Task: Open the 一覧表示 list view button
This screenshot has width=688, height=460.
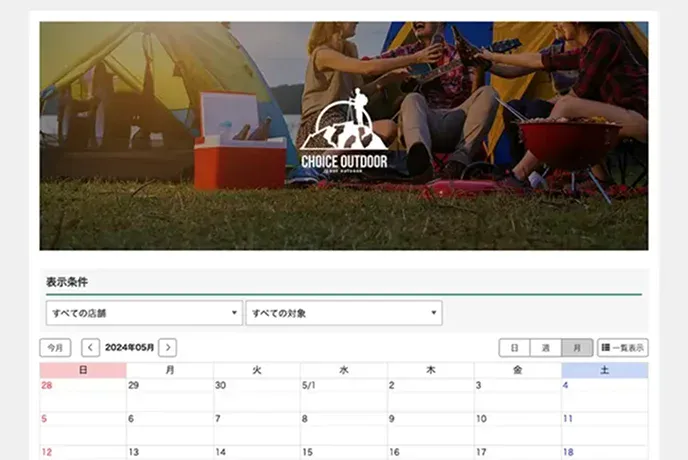Action: coord(623,348)
